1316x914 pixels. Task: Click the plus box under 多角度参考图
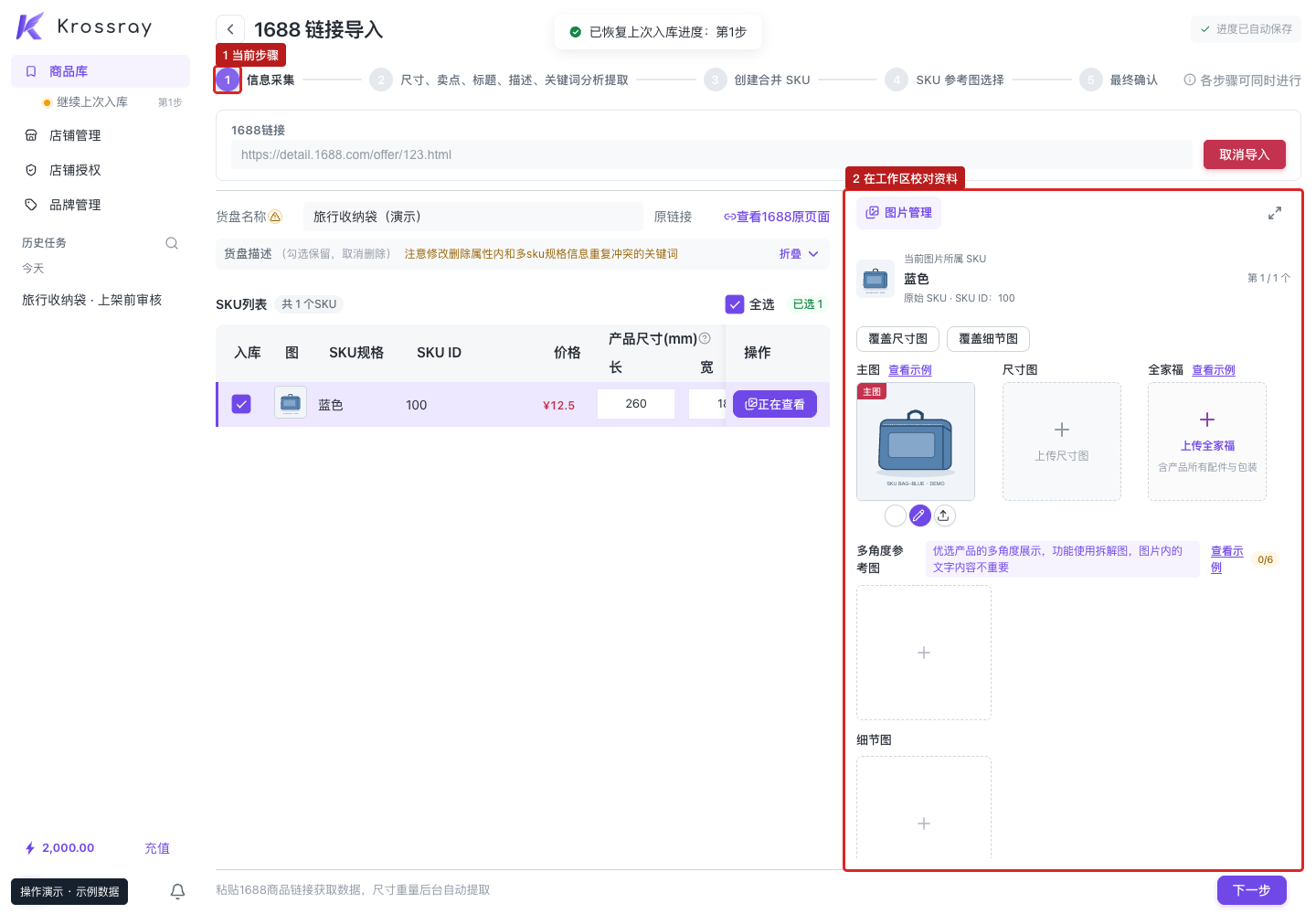point(924,653)
